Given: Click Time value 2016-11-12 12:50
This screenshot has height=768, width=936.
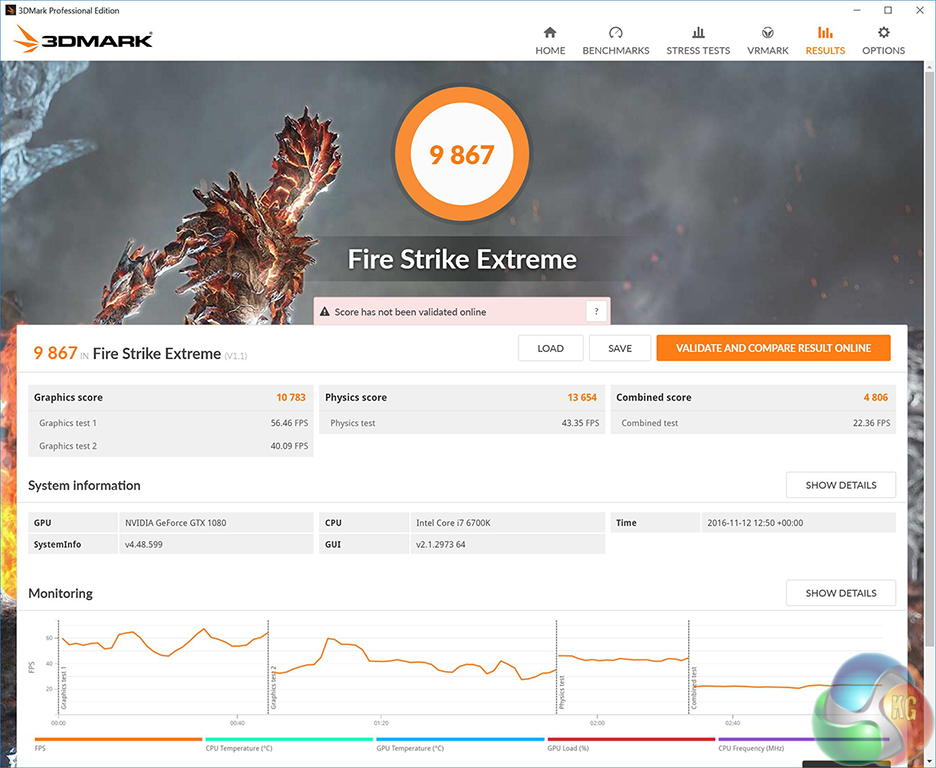Looking at the screenshot, I should pyautogui.click(x=755, y=523).
